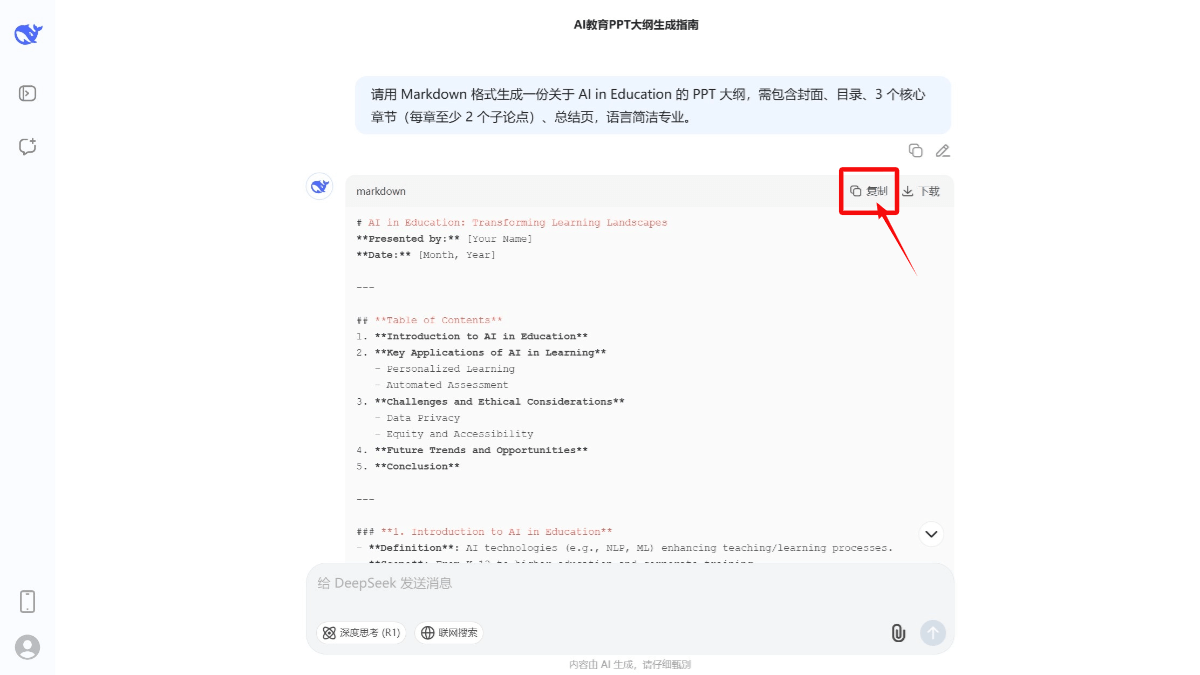Click the Personalized Learning line
The height and width of the screenshot is (675, 1200).
(x=444, y=369)
